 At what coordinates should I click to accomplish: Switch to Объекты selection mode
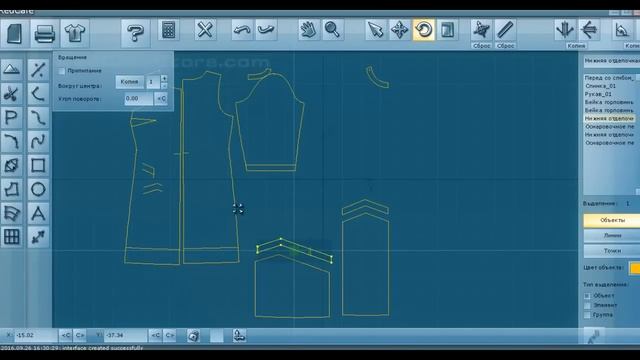pyautogui.click(x=612, y=220)
